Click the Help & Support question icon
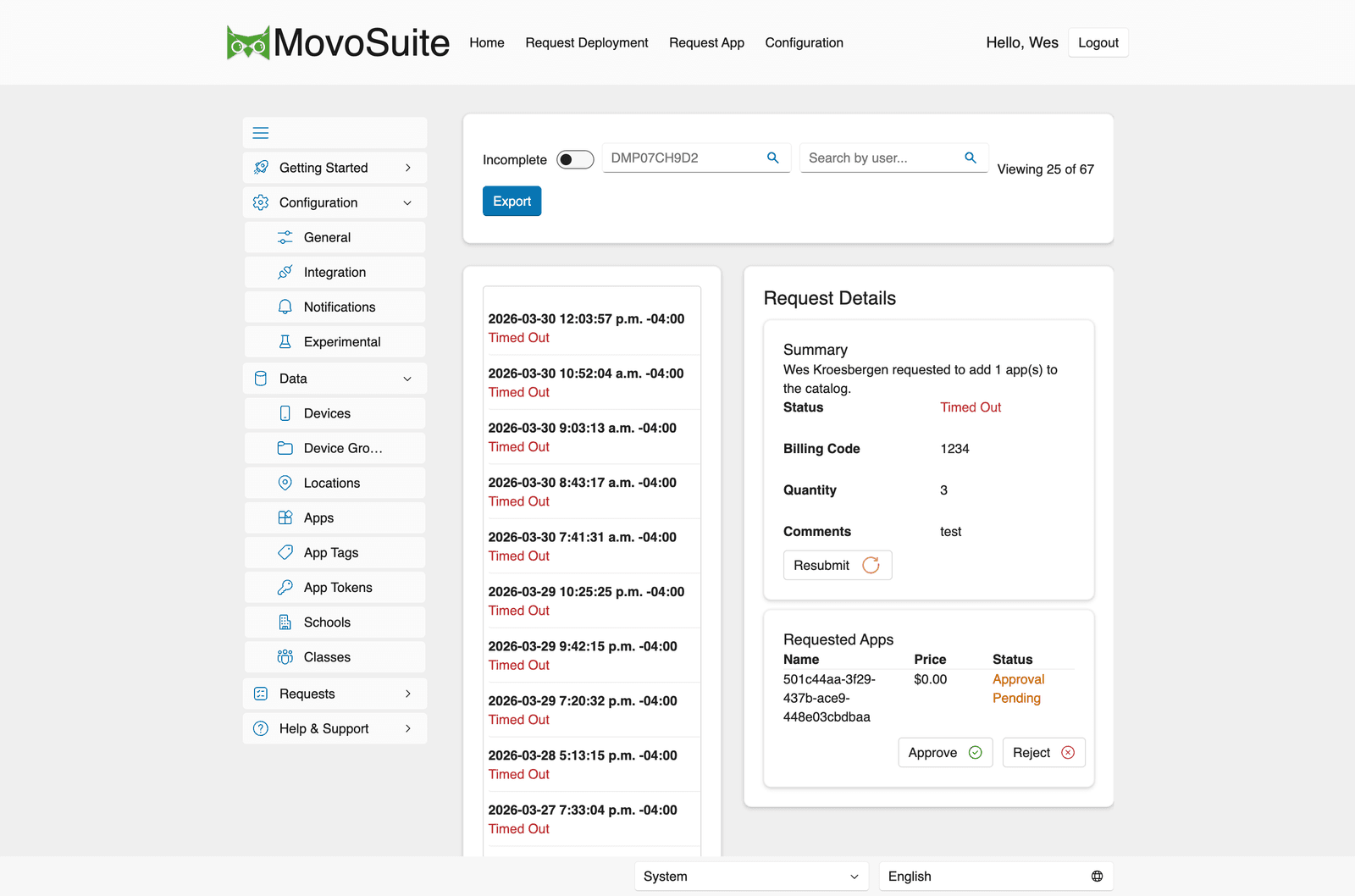This screenshot has height=896, width=1355. [261, 728]
